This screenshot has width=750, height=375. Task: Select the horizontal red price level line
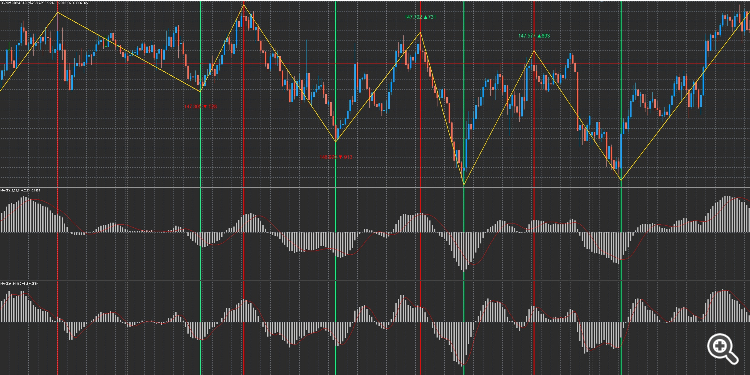pyautogui.click(x=375, y=63)
